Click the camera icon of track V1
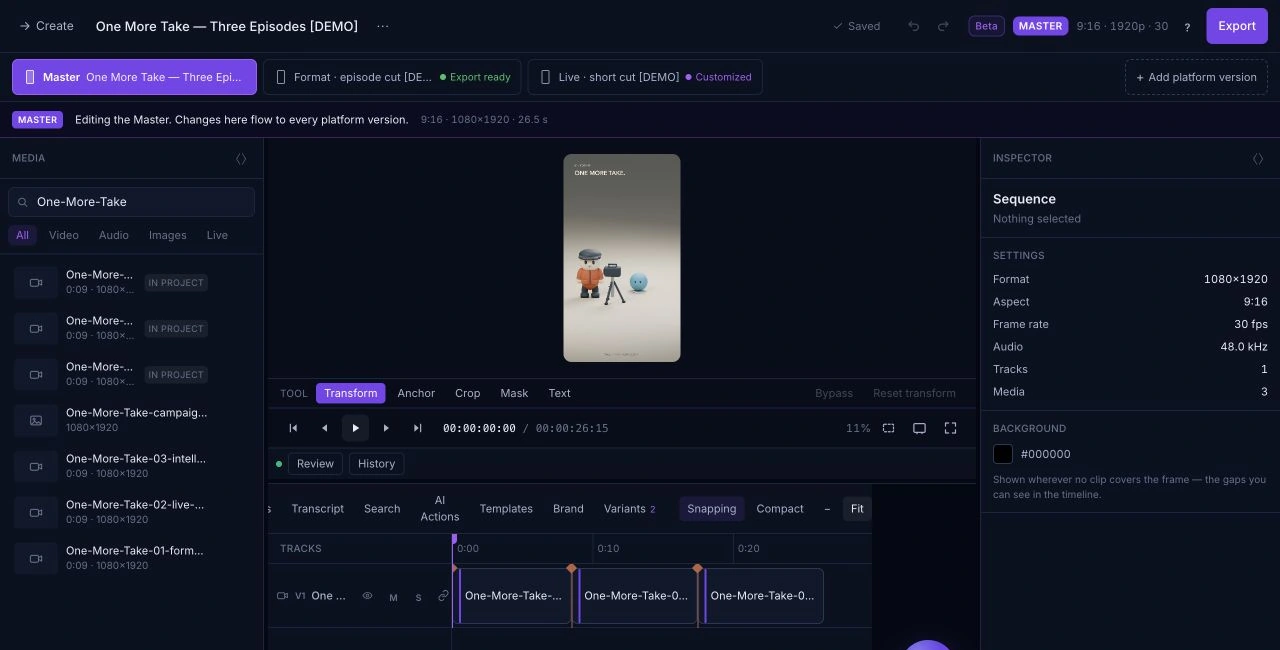The image size is (1280, 650). (282, 596)
